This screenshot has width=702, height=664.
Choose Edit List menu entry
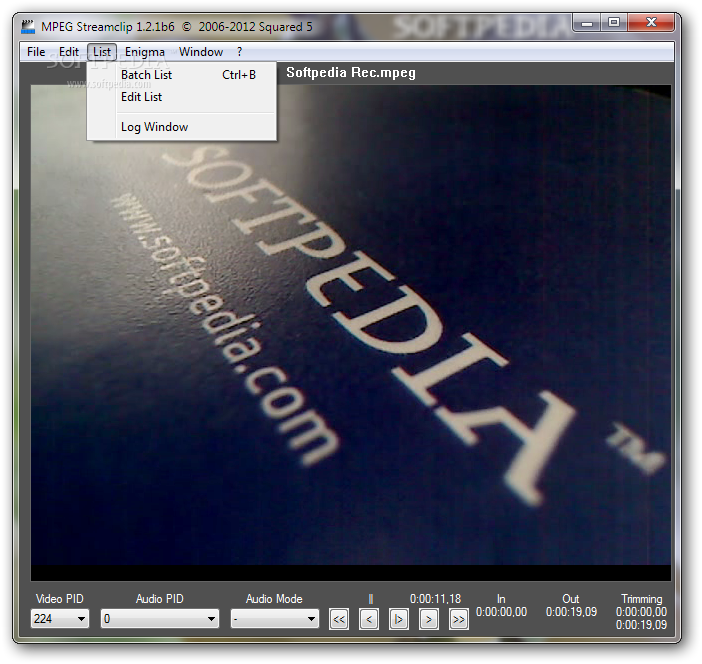[x=182, y=97]
